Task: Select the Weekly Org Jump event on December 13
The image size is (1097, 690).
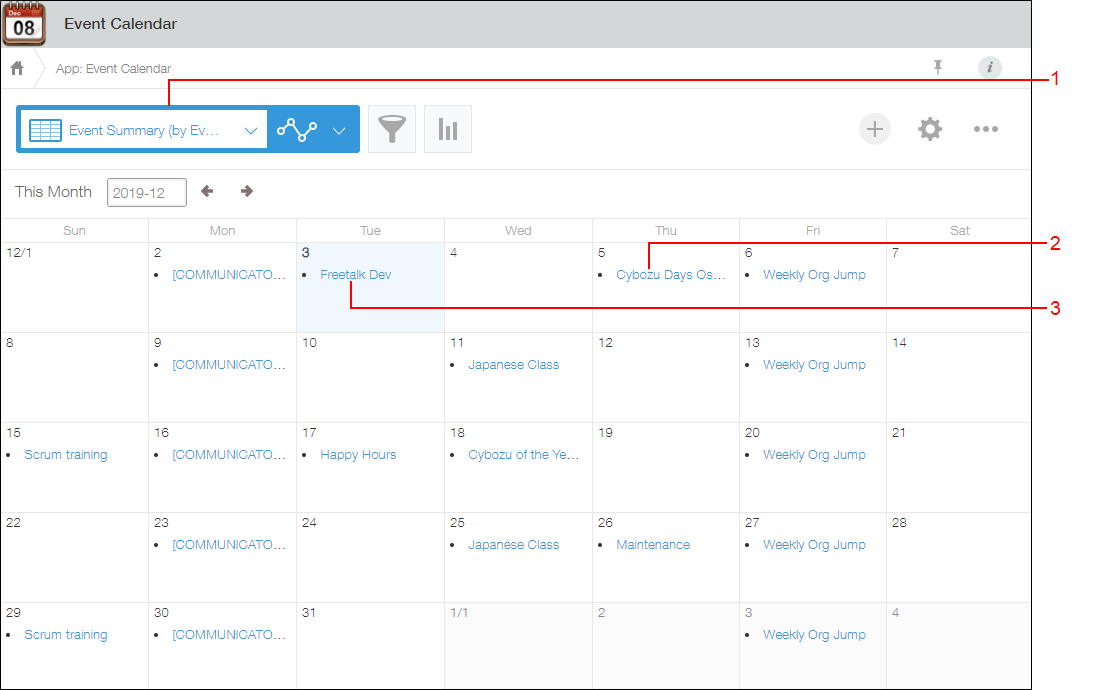Action: [x=813, y=364]
